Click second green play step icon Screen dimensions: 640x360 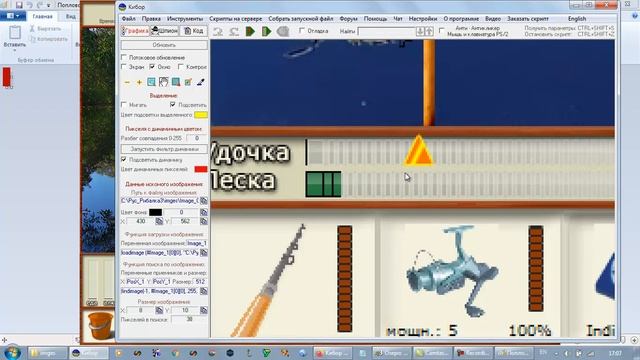266,31
